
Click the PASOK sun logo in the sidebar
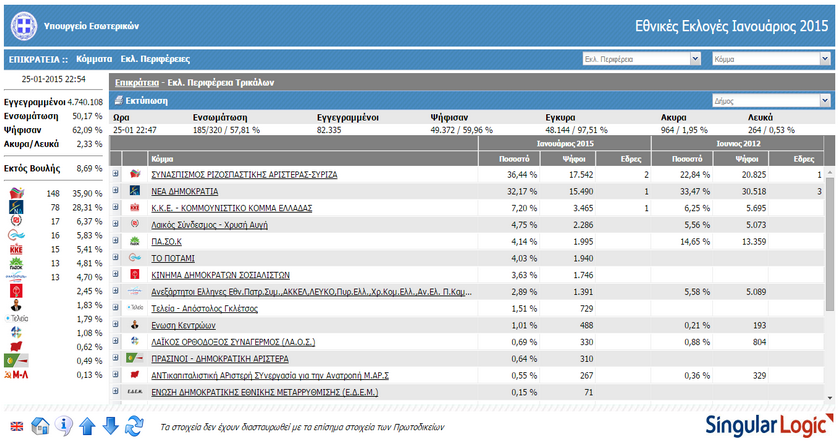coord(17,263)
